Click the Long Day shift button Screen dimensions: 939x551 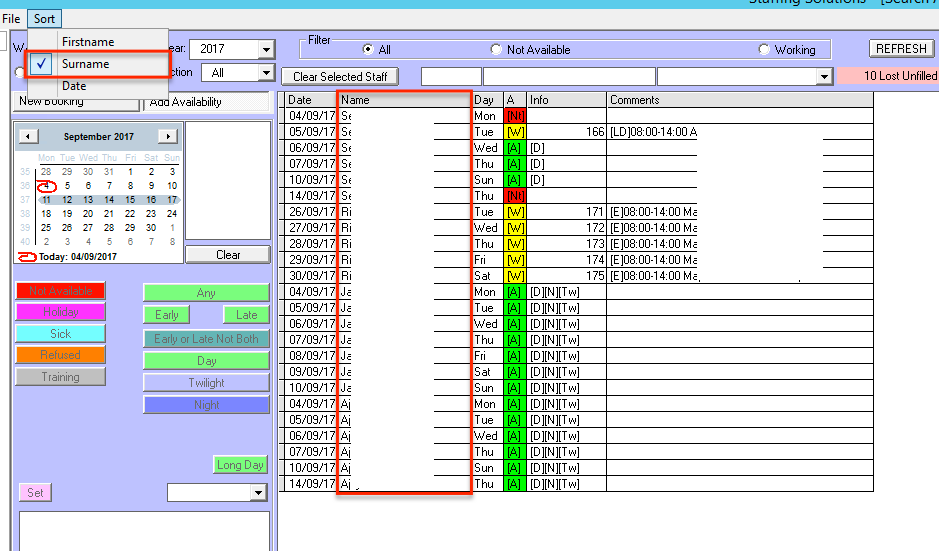(x=240, y=465)
